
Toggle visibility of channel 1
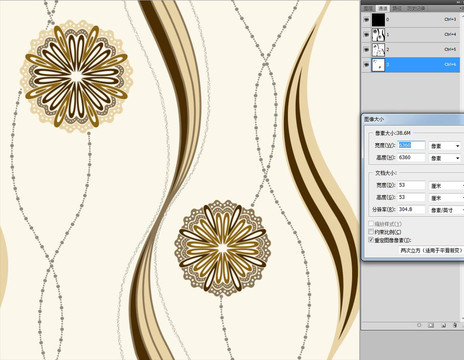click(366, 35)
